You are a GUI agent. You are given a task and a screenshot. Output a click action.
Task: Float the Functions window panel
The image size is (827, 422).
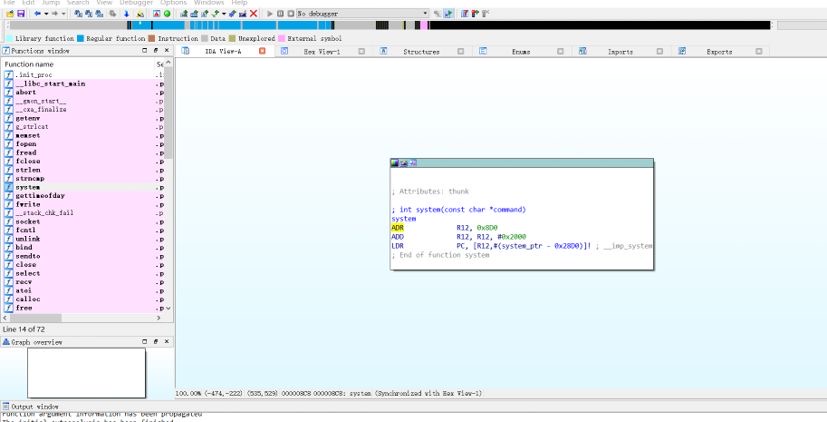point(156,51)
